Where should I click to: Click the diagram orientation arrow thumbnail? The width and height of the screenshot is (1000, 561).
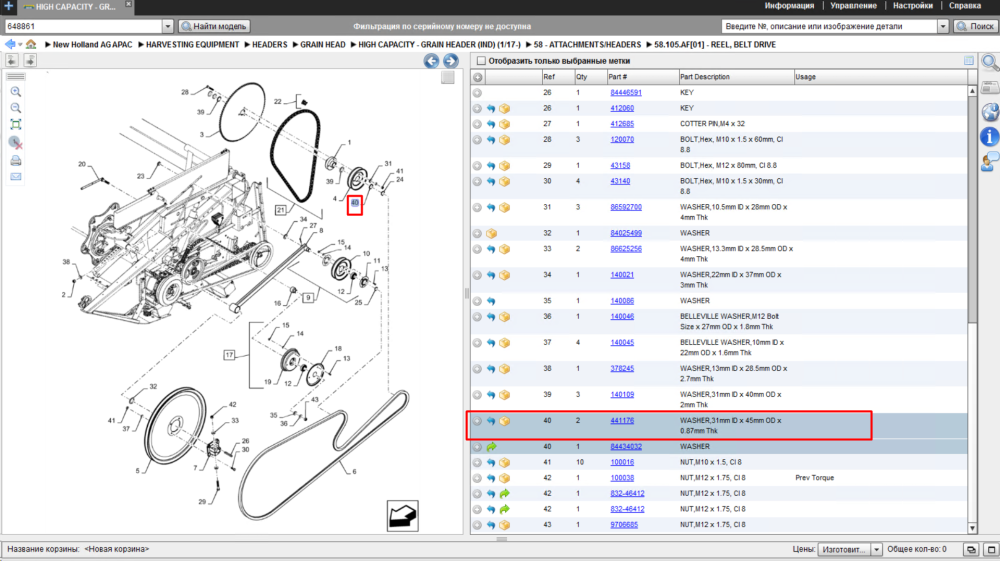tap(402, 516)
